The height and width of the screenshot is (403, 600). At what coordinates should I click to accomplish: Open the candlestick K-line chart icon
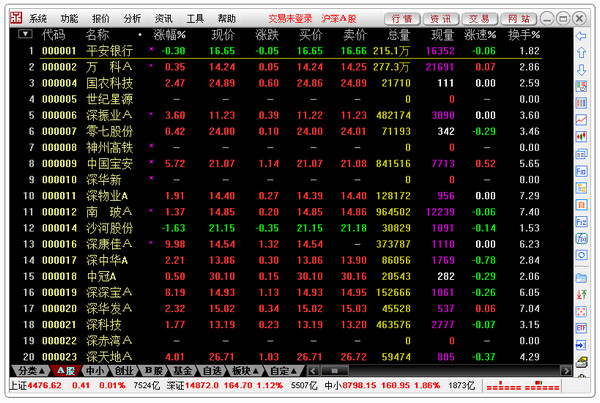click(581, 137)
